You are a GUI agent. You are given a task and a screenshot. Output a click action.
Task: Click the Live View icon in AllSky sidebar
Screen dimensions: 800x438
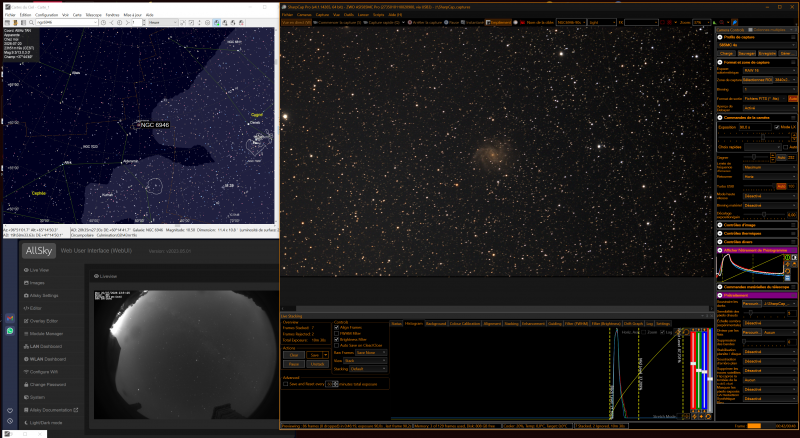[x=26, y=270]
